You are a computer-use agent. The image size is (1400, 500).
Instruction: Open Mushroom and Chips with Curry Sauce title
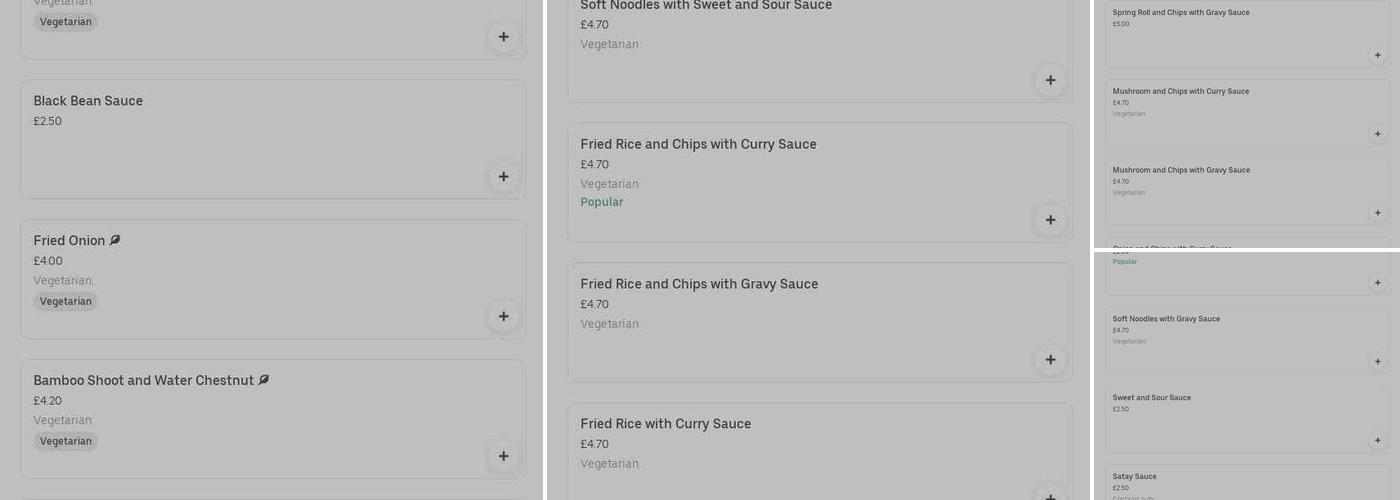pos(1180,92)
